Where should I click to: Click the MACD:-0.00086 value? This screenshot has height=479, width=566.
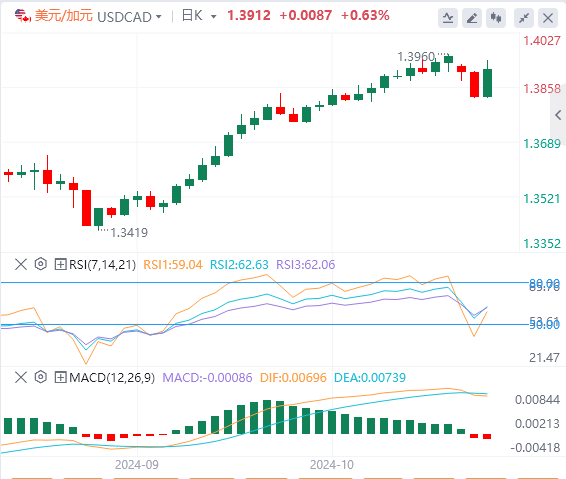207,378
